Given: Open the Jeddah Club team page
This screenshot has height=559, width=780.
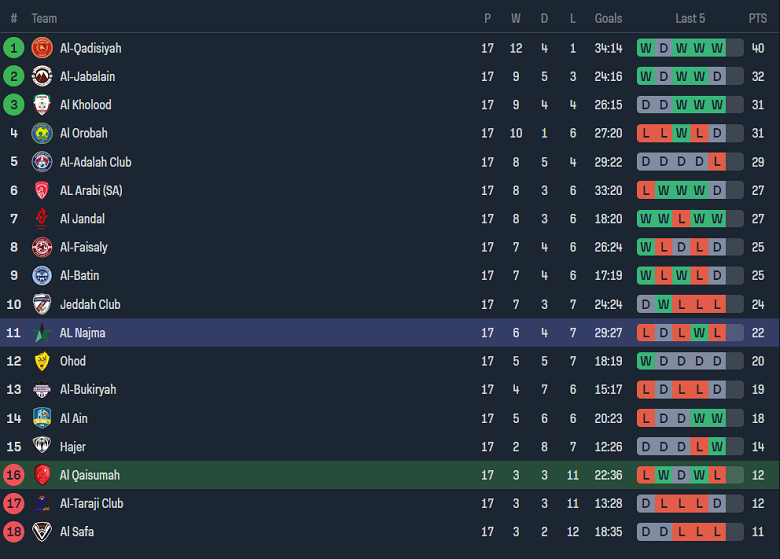Looking at the screenshot, I should point(90,304).
